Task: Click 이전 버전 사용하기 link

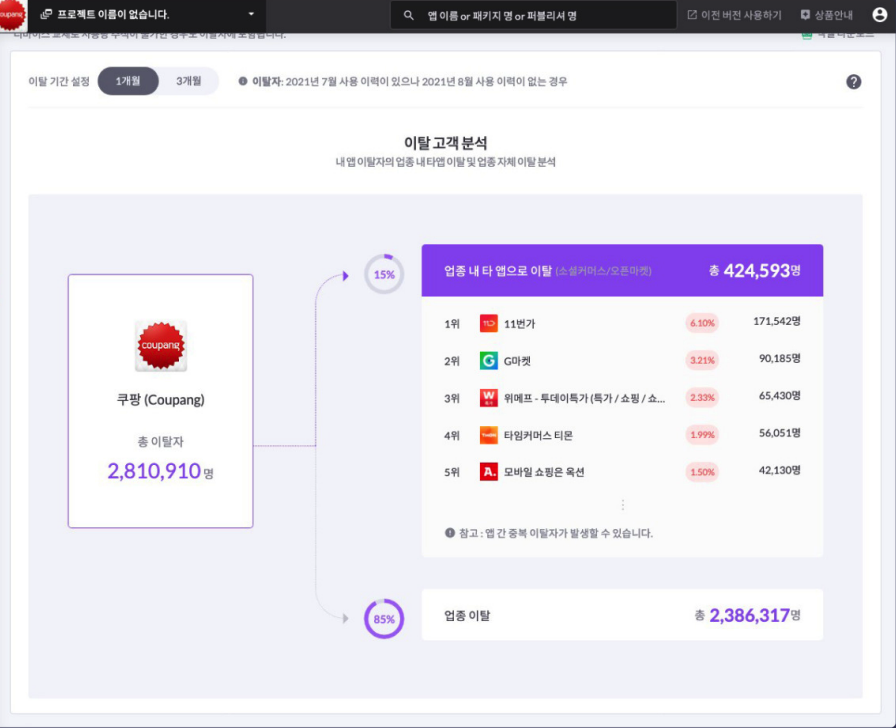Action: (x=734, y=15)
